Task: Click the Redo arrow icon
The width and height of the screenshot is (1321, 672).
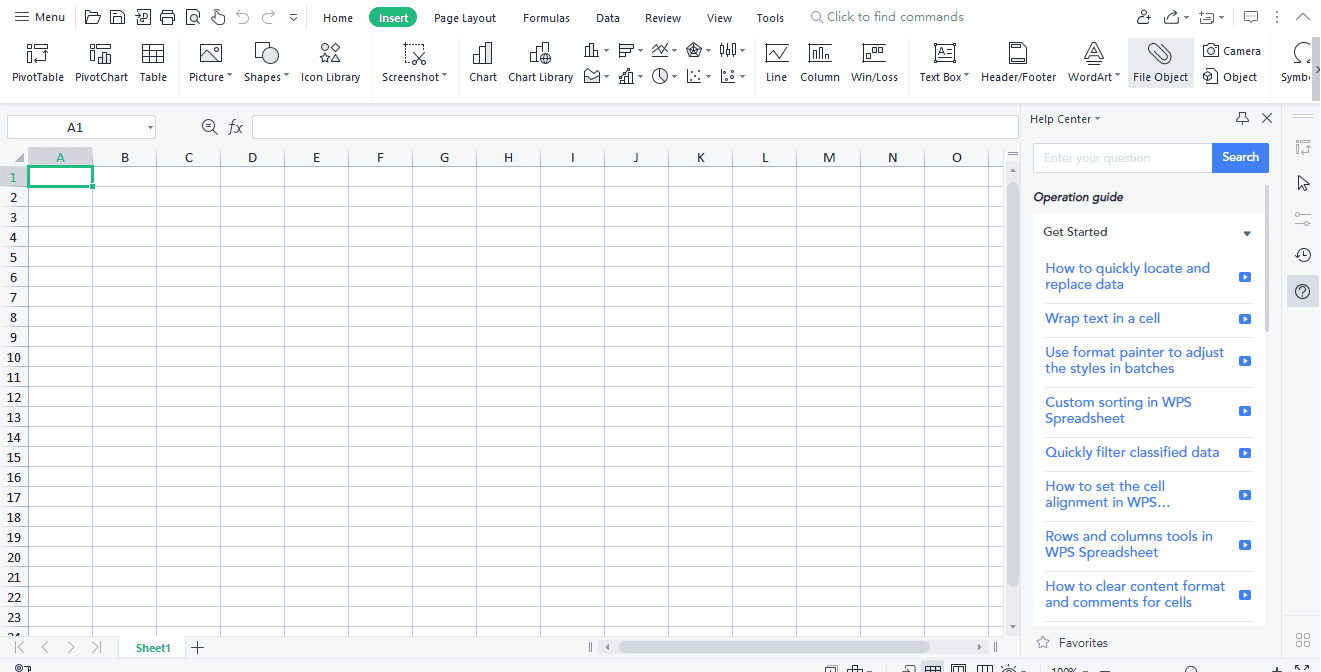Action: (268, 17)
